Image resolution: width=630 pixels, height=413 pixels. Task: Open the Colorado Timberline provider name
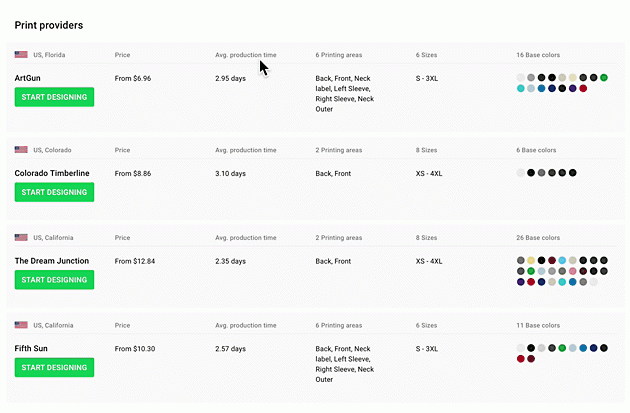52,173
